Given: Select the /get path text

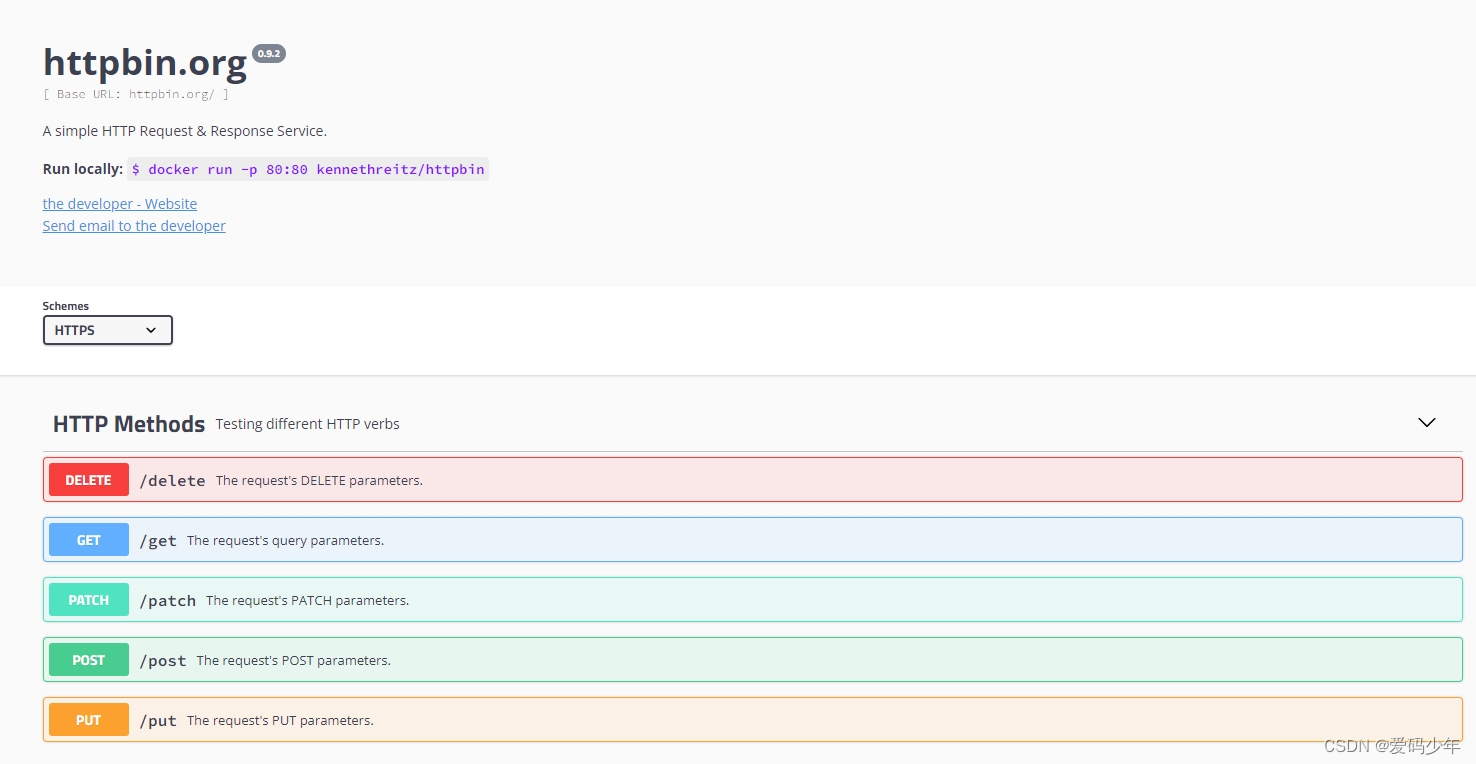Looking at the screenshot, I should 158,541.
